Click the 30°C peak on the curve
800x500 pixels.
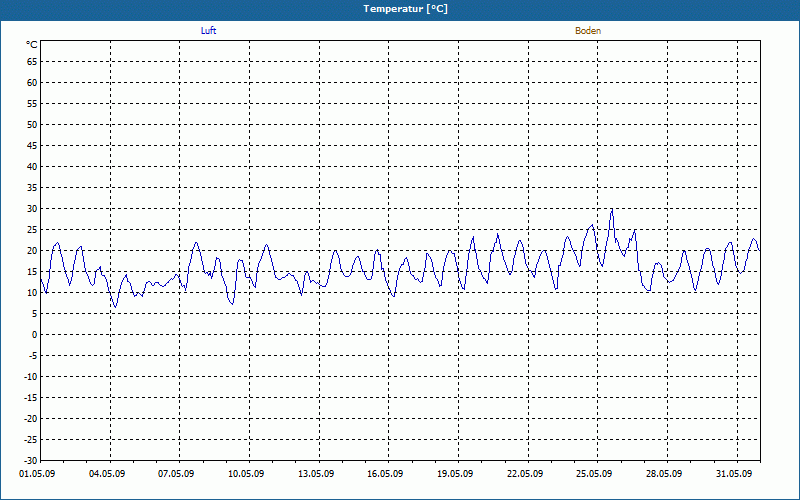(612, 209)
